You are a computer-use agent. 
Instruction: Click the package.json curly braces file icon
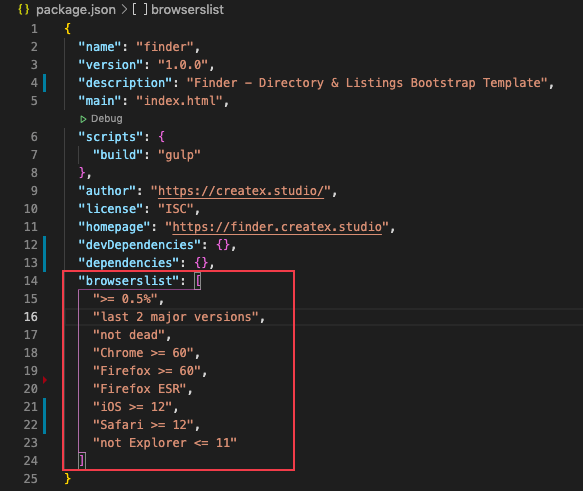(24, 9)
